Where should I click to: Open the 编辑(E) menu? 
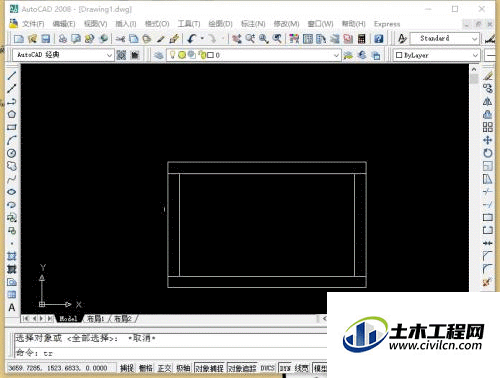pyautogui.click(x=64, y=24)
